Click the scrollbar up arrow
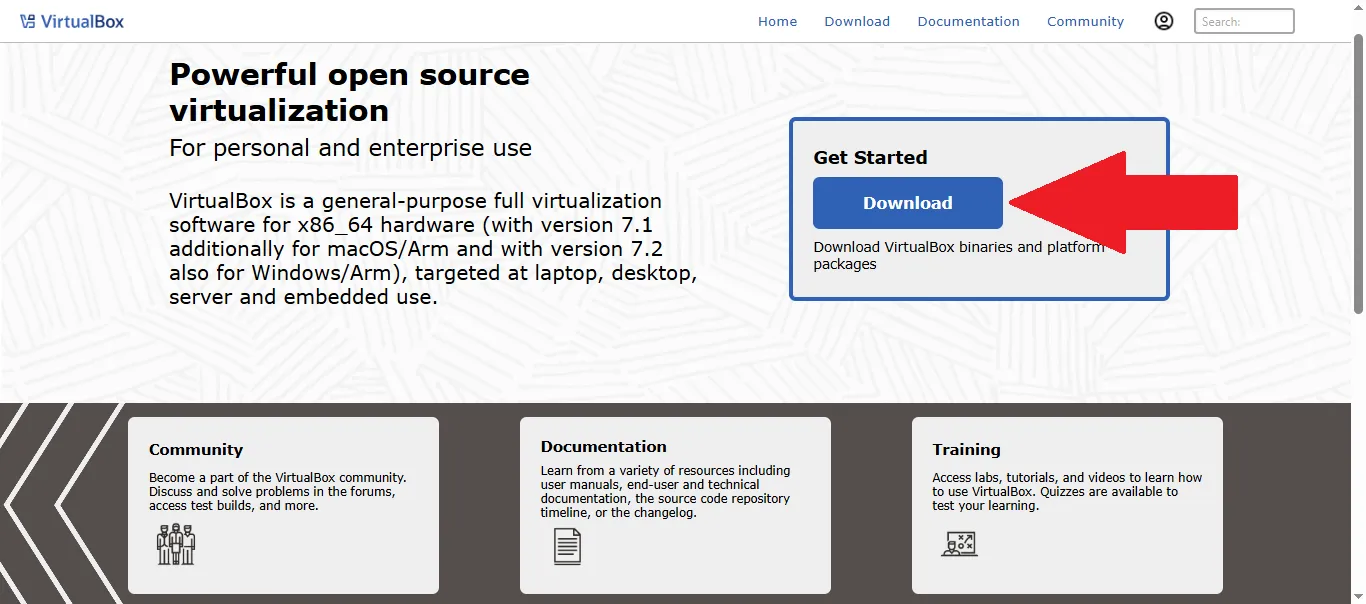1366x604 pixels. pyautogui.click(x=1358, y=7)
